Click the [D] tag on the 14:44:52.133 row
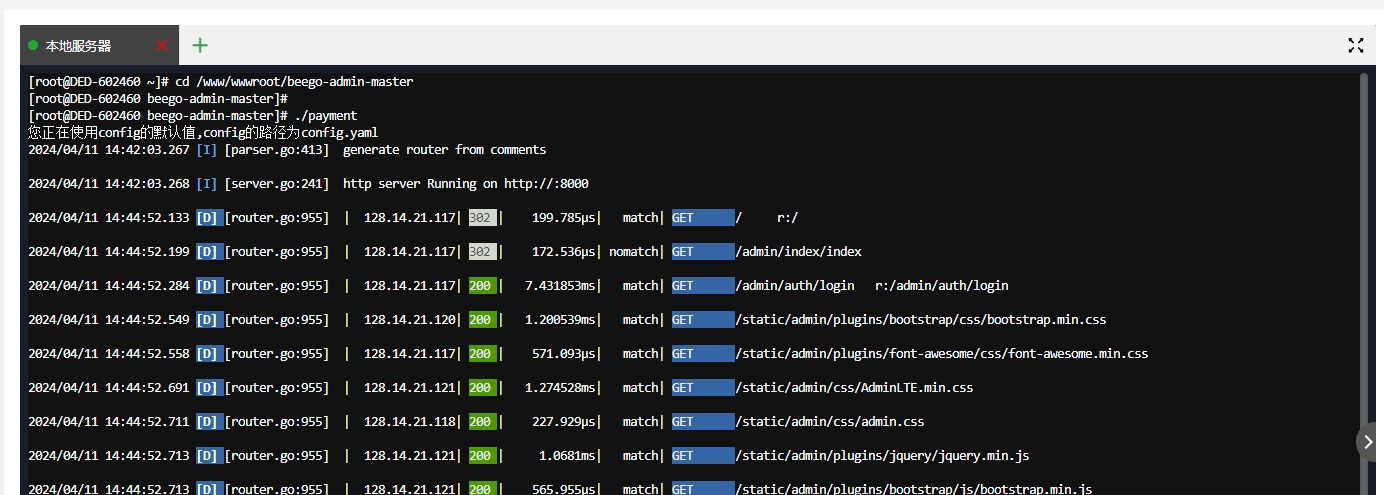This screenshot has height=495, width=1384. (x=210, y=218)
